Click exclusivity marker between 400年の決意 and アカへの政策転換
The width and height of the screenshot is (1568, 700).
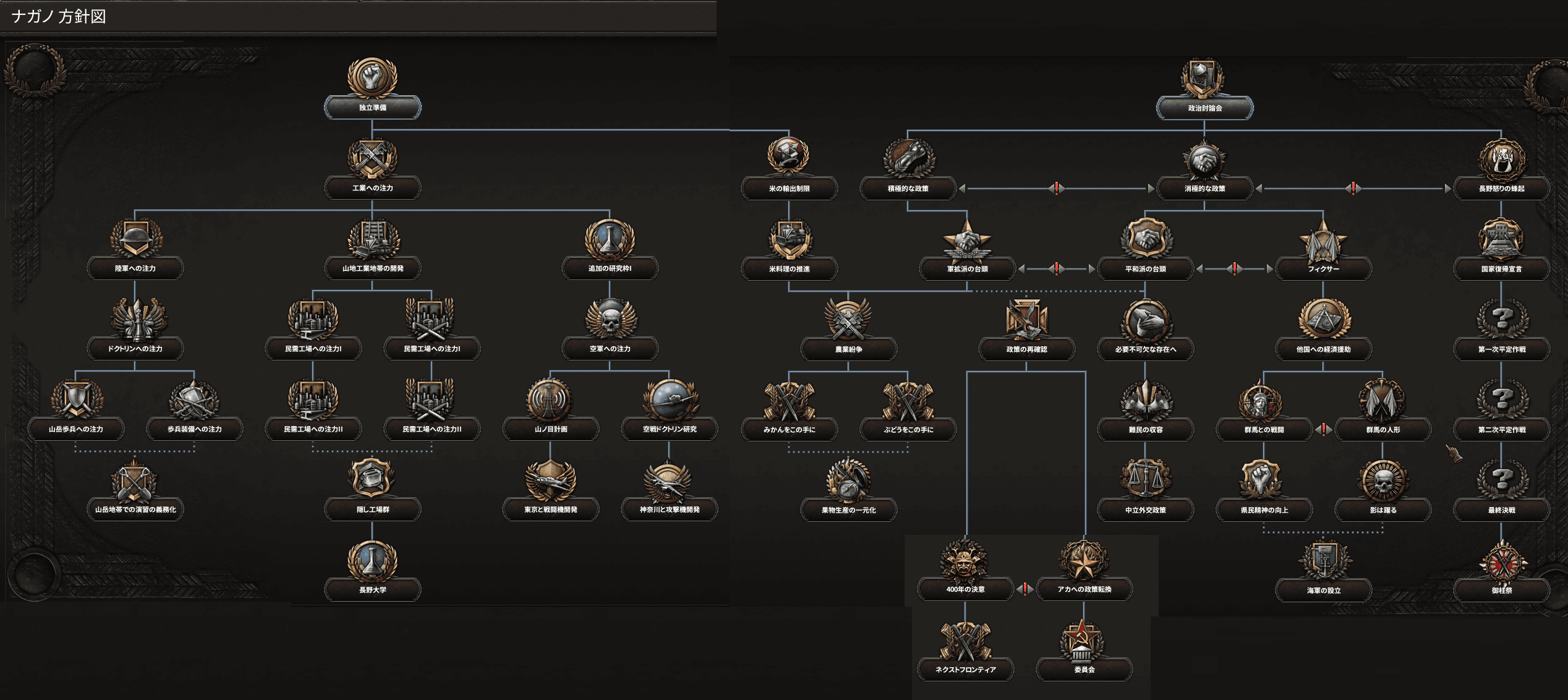1025,589
